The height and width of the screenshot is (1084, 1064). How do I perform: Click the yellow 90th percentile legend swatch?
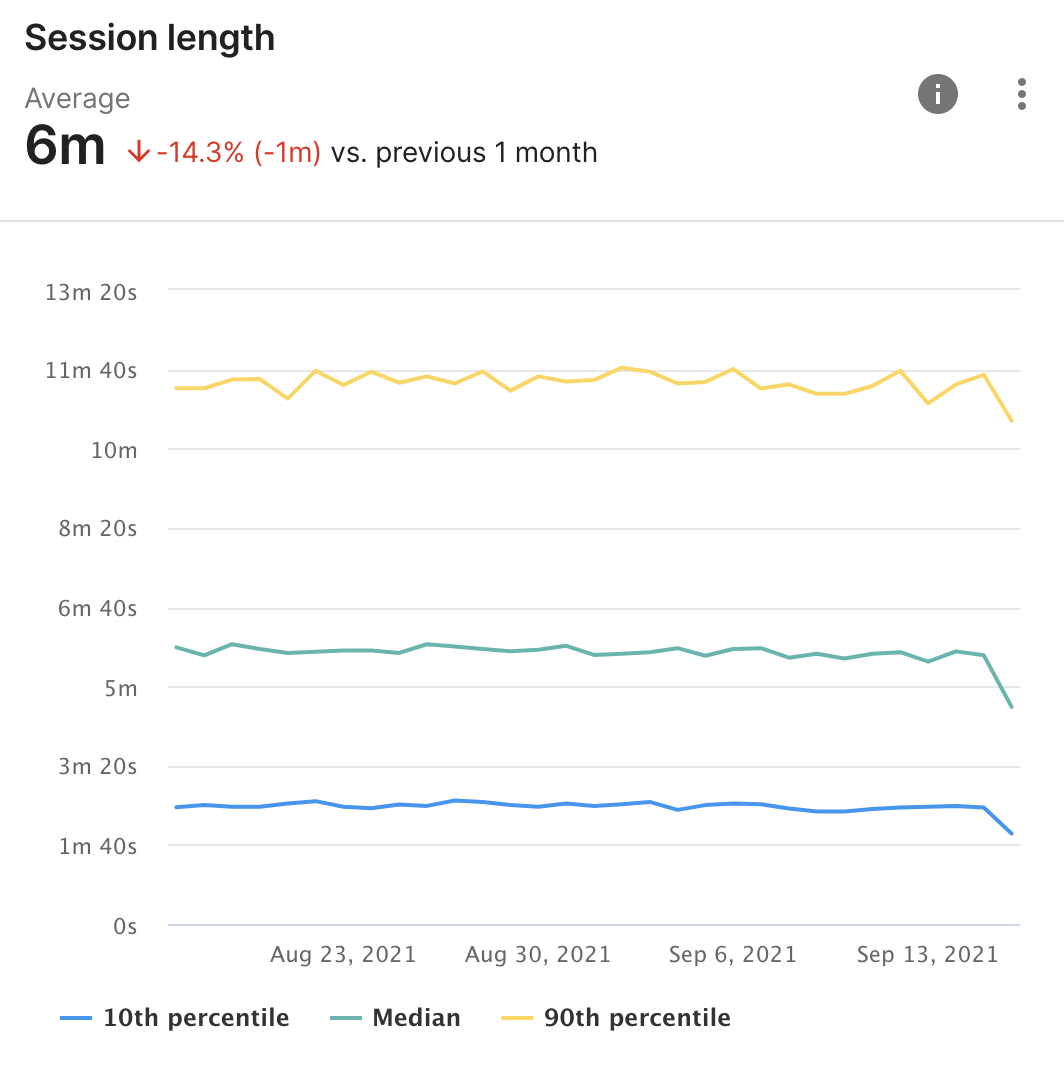tap(516, 1018)
